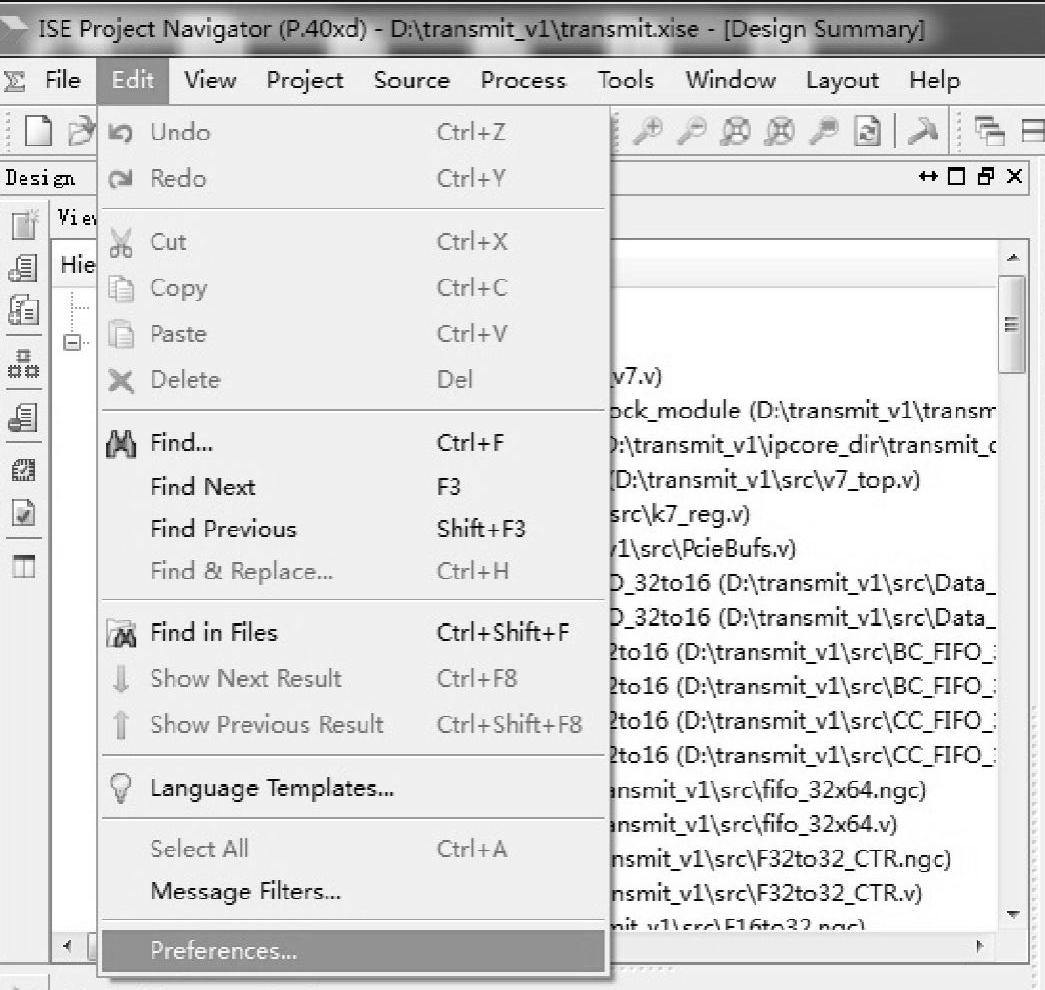Click the hierarchy blocks sidebar icon

[23, 364]
